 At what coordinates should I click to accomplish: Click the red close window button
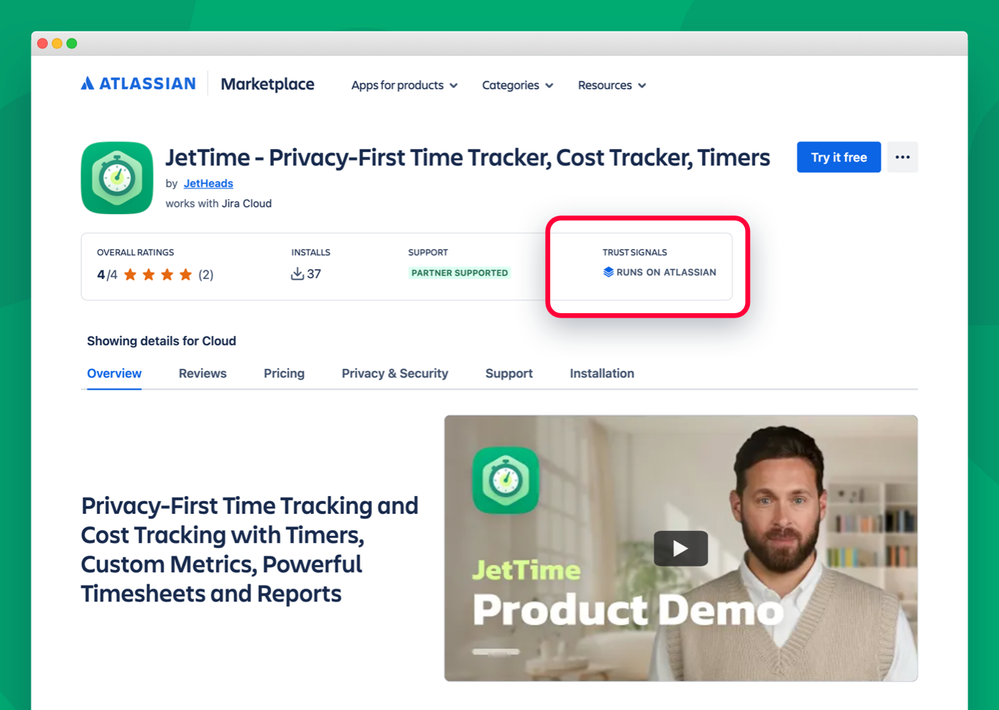(43, 43)
